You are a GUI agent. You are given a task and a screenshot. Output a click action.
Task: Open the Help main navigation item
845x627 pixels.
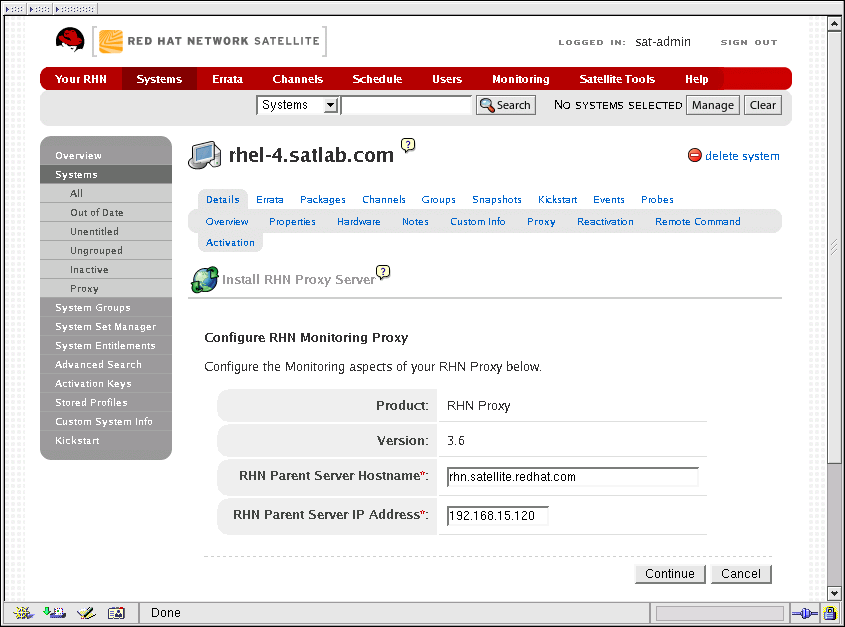(x=696, y=79)
